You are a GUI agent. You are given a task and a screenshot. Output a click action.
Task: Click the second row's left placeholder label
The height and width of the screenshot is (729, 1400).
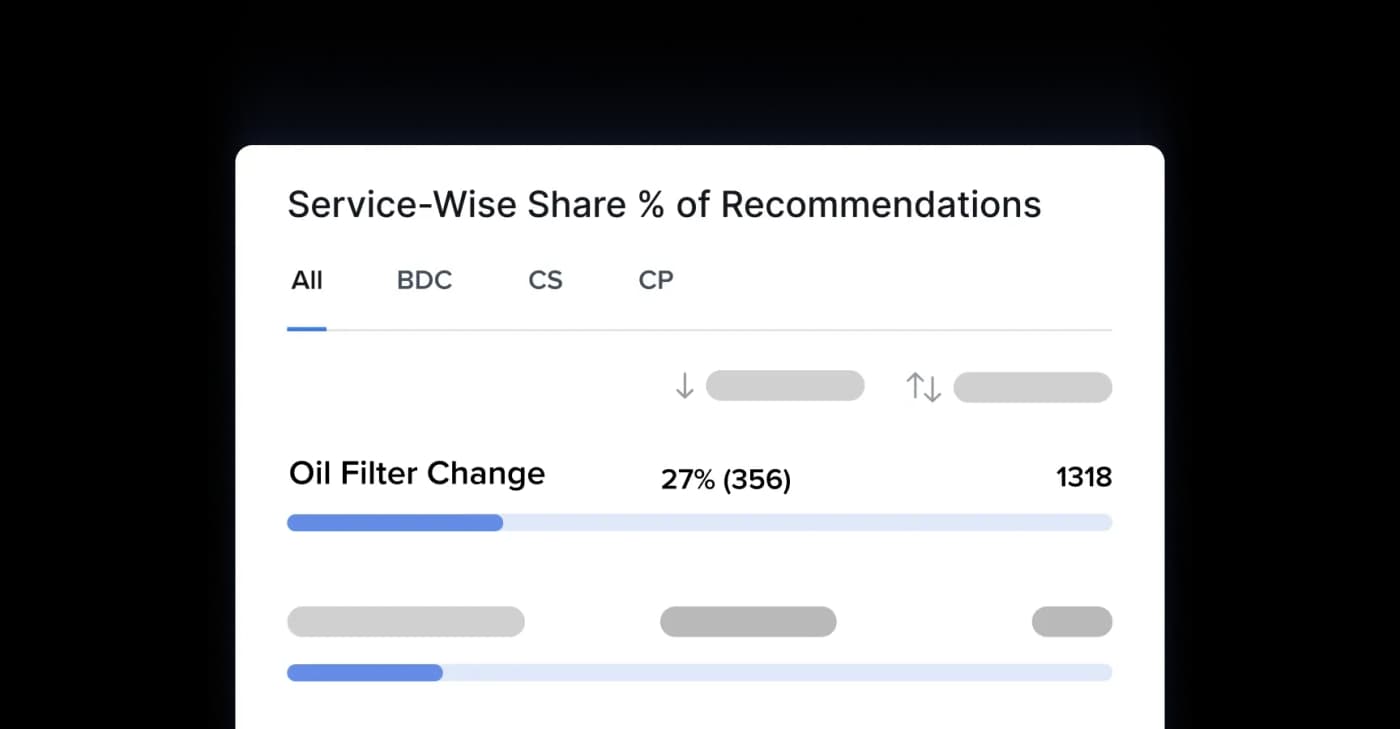coord(405,621)
